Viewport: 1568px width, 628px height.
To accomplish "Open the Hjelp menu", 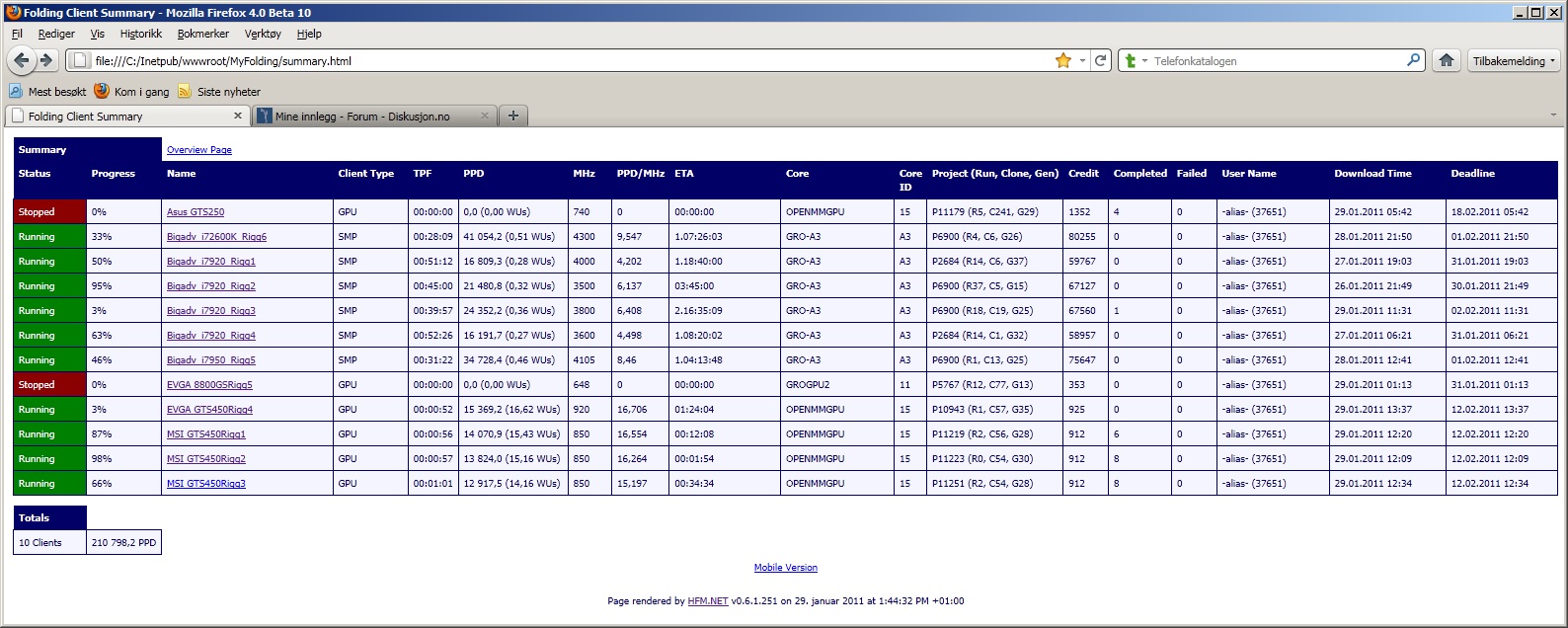I will (309, 34).
